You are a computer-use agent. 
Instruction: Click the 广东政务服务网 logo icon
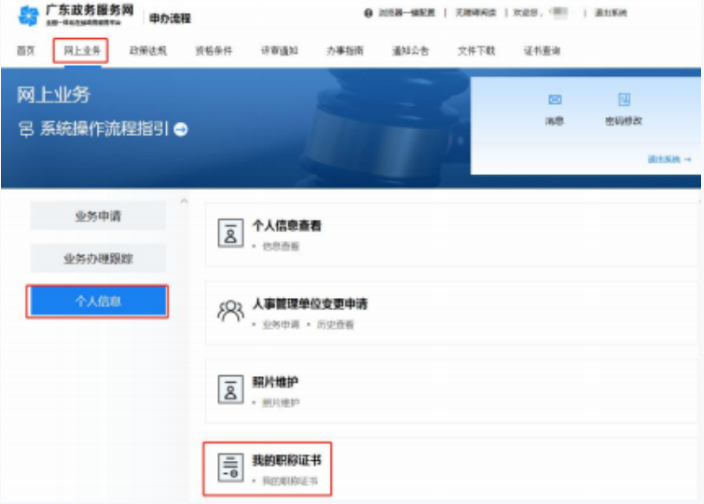[x=28, y=16]
